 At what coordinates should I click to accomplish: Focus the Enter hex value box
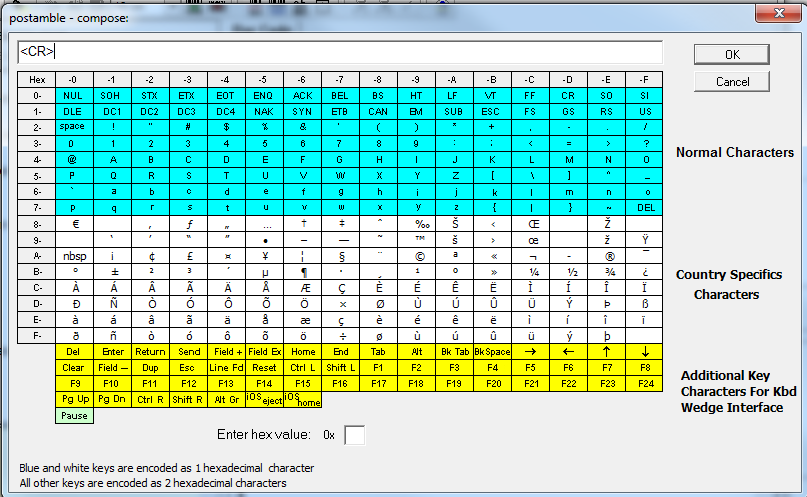(x=354, y=435)
